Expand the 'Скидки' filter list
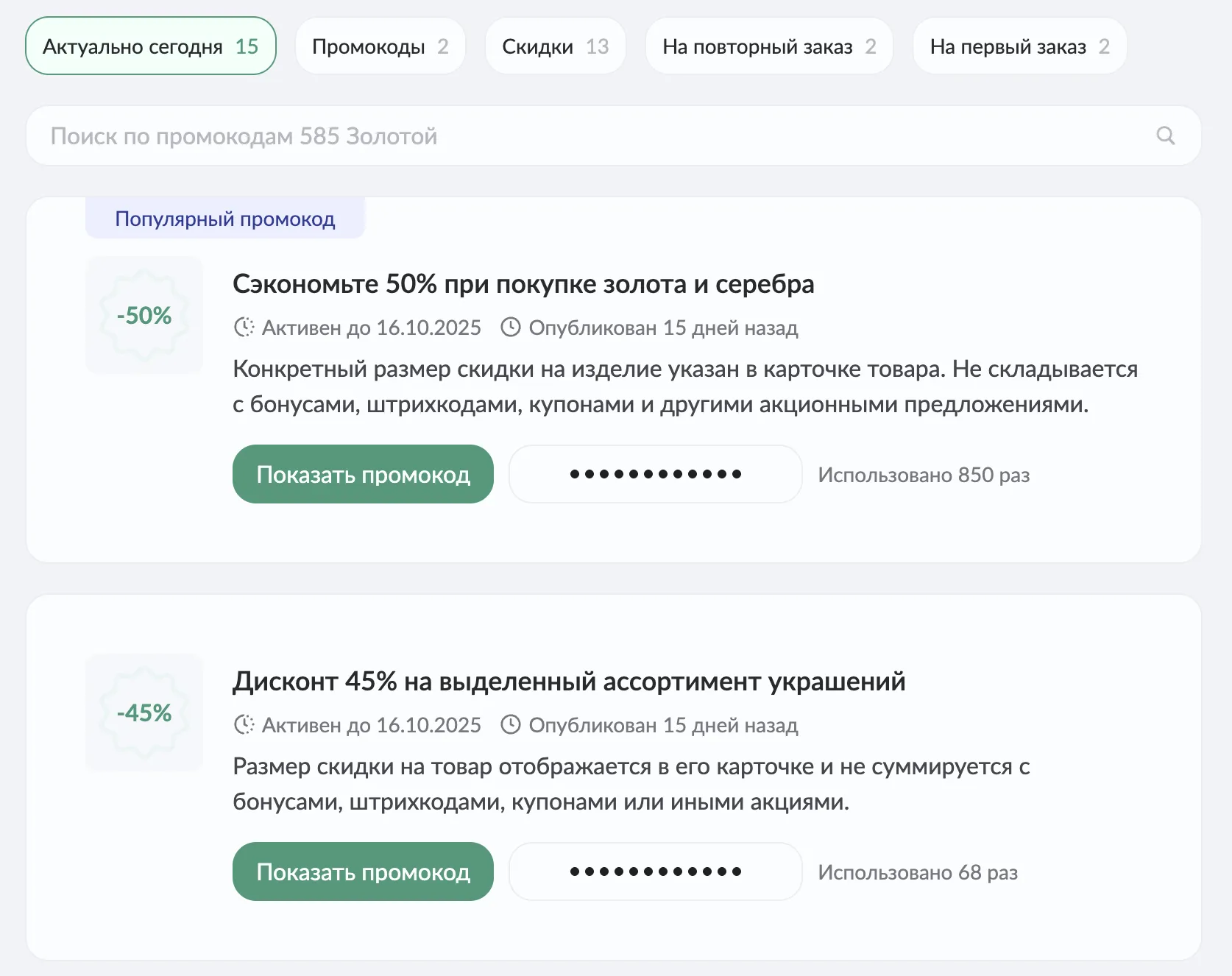The image size is (1232, 976). (555, 46)
